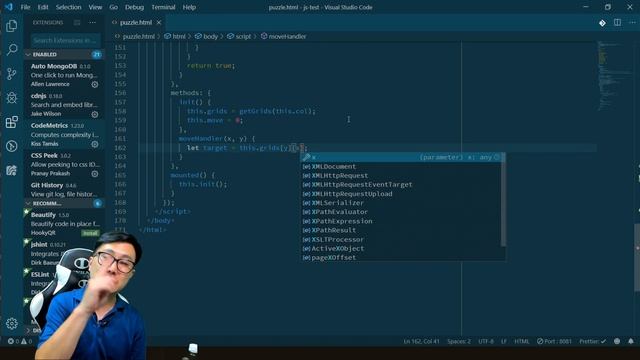Change the HTML language mode in status bar
The height and width of the screenshot is (360, 640).
point(522,341)
